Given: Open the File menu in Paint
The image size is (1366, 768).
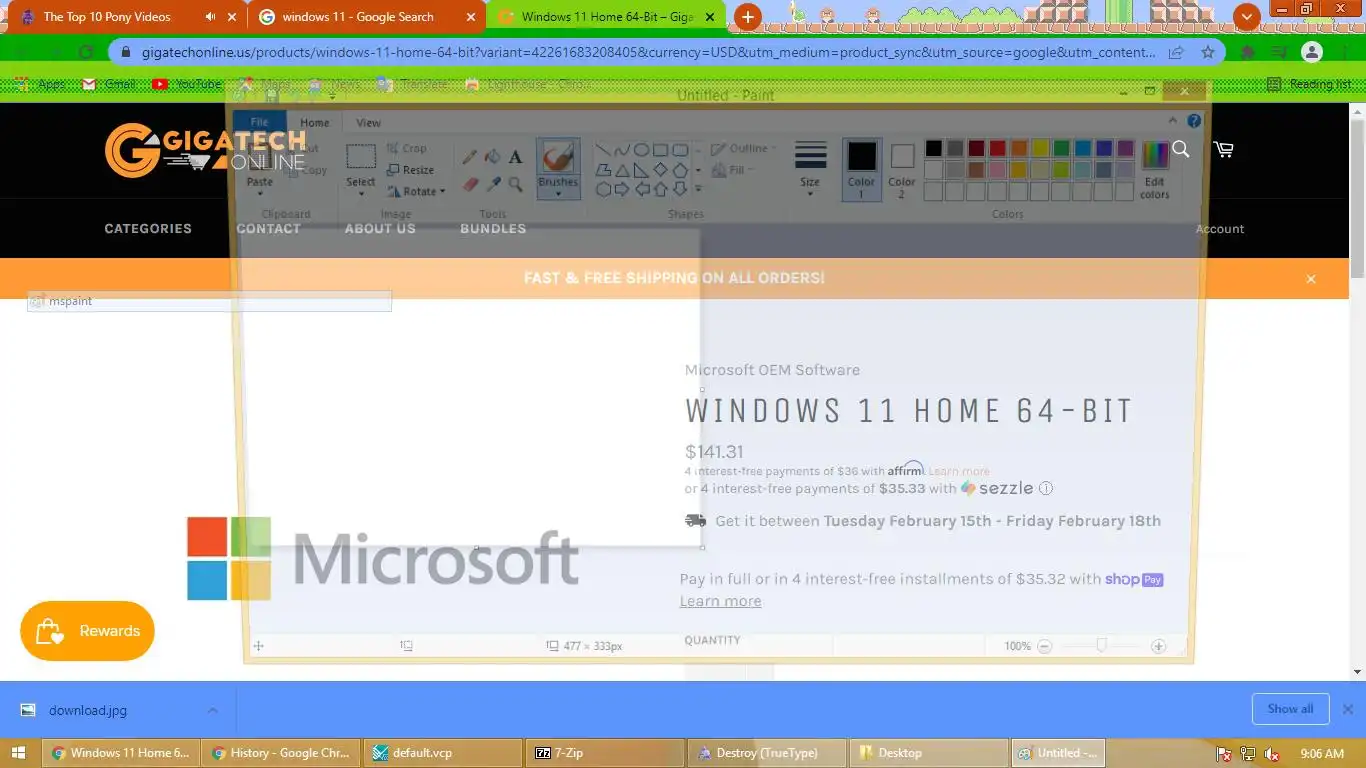Looking at the screenshot, I should click(259, 122).
